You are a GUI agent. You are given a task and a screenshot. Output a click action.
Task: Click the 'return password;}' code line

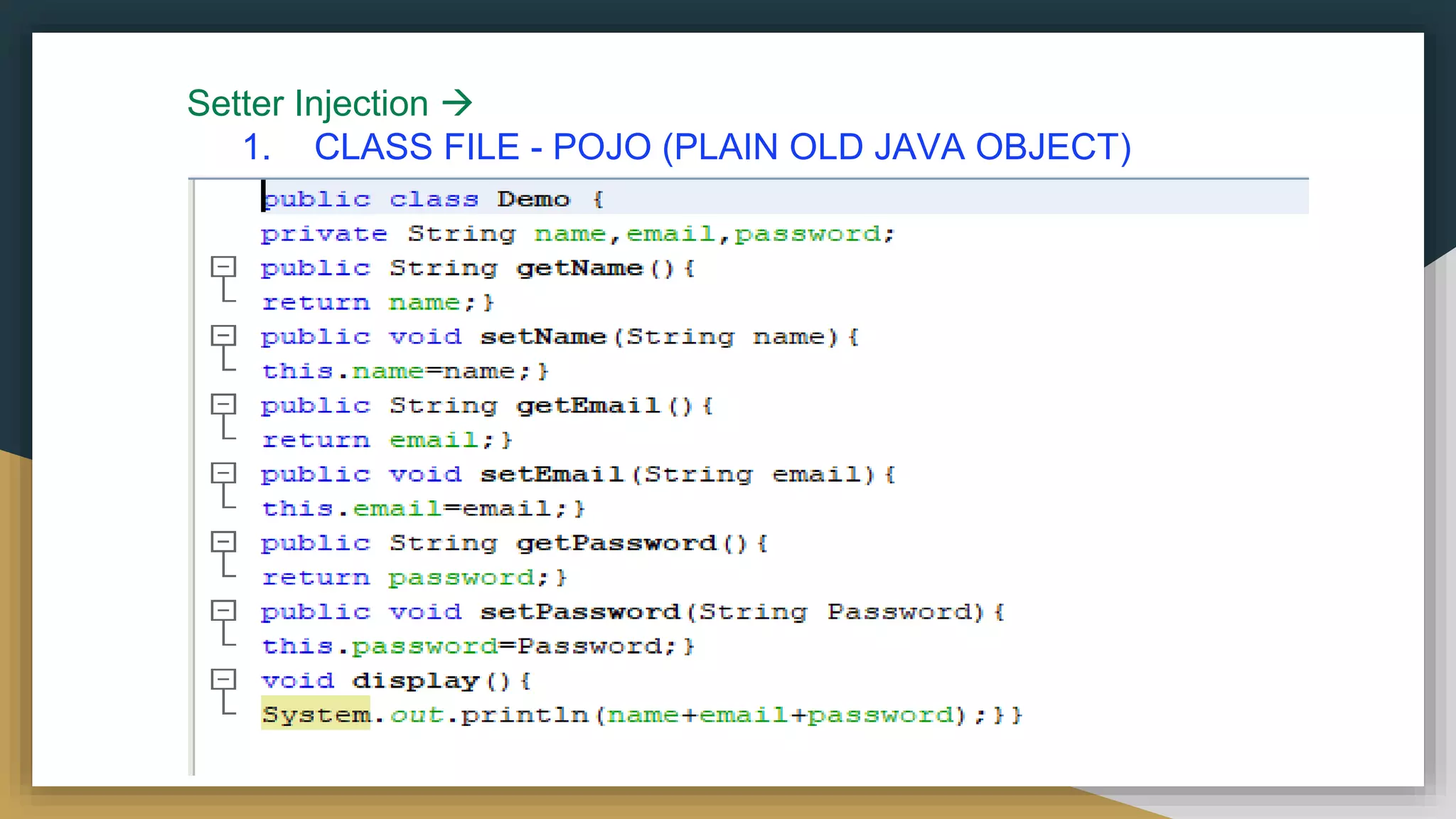(x=414, y=578)
